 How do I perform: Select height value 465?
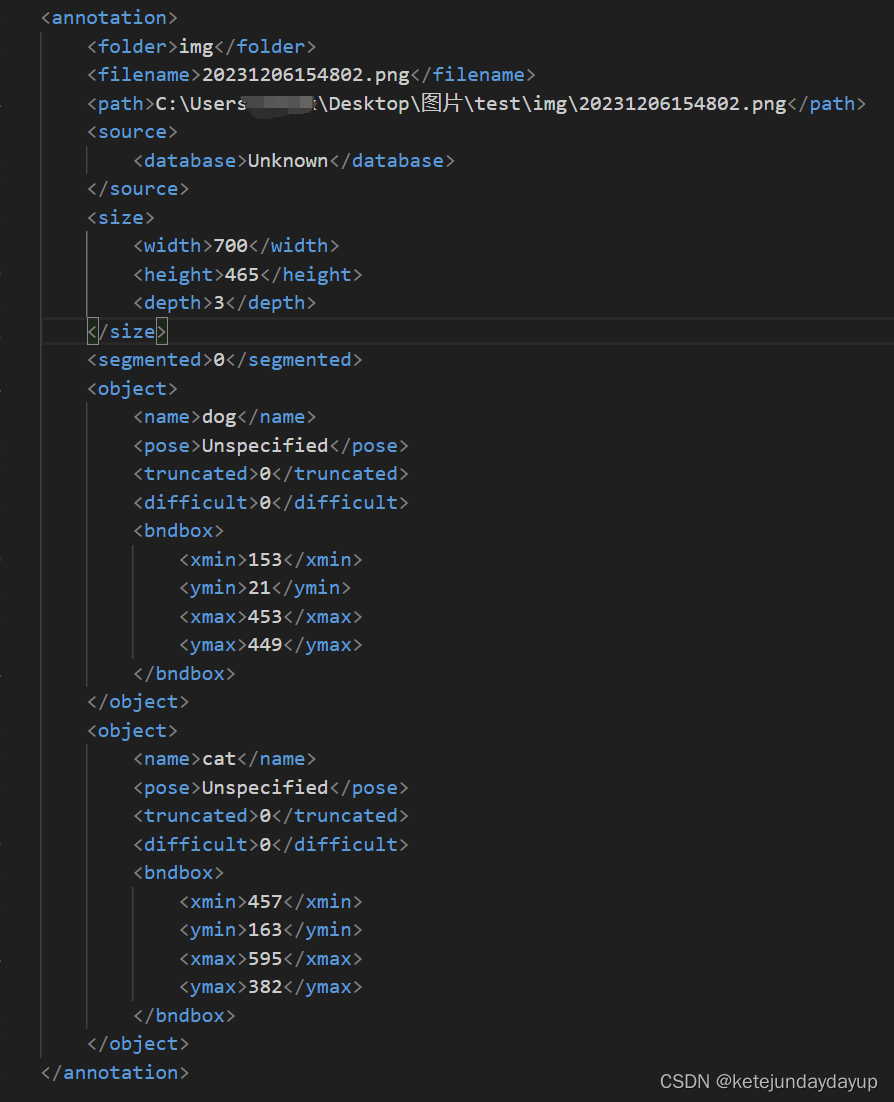coord(242,274)
